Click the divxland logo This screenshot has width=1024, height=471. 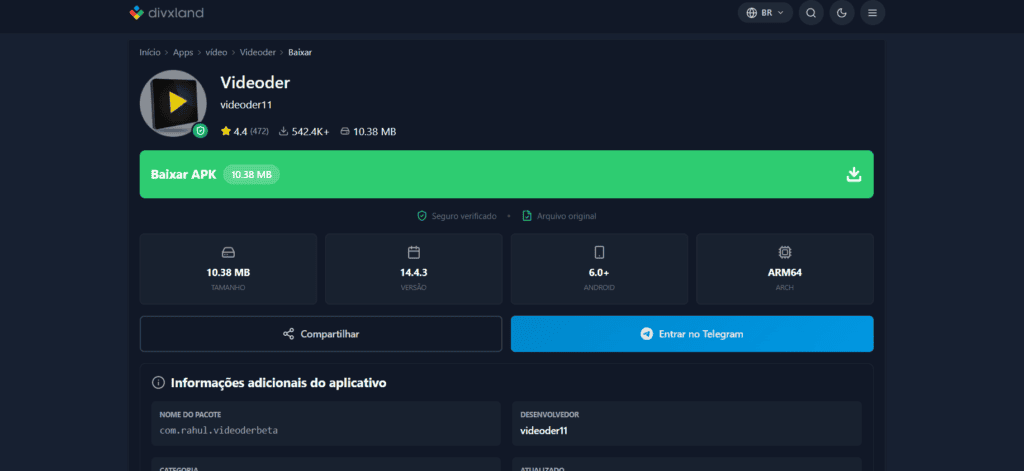[167, 12]
